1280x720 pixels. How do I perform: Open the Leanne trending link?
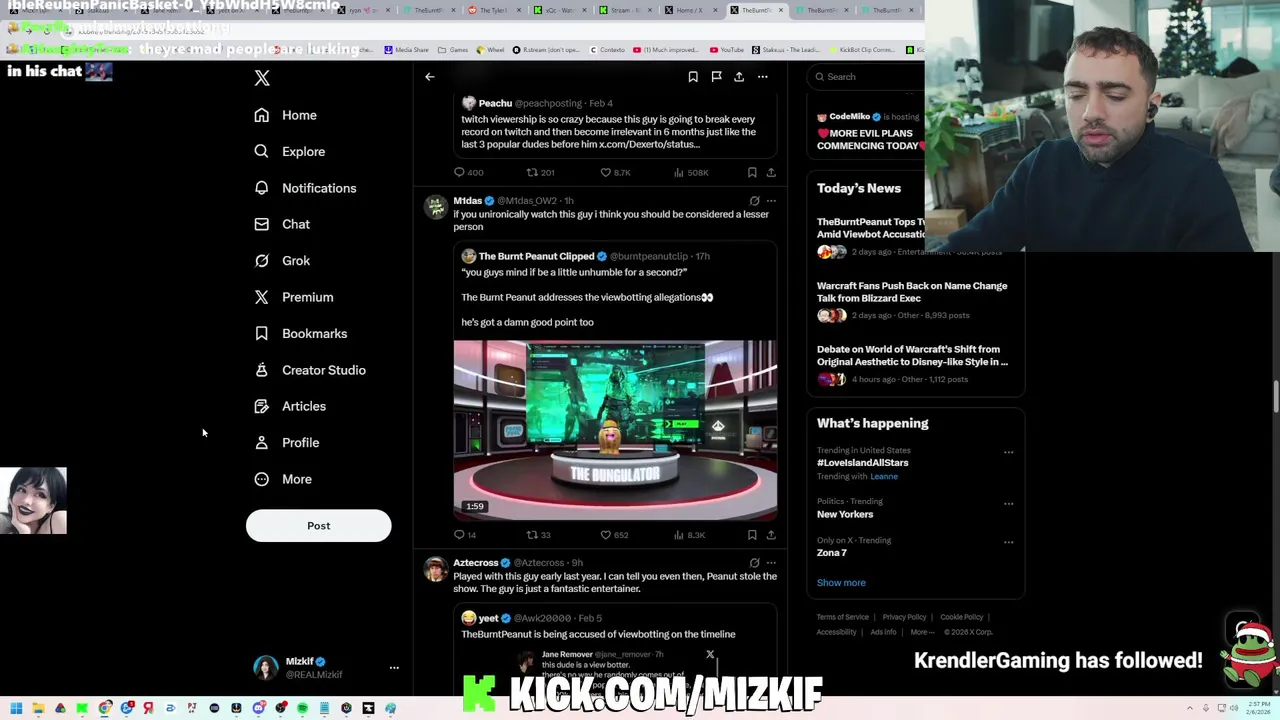point(884,477)
